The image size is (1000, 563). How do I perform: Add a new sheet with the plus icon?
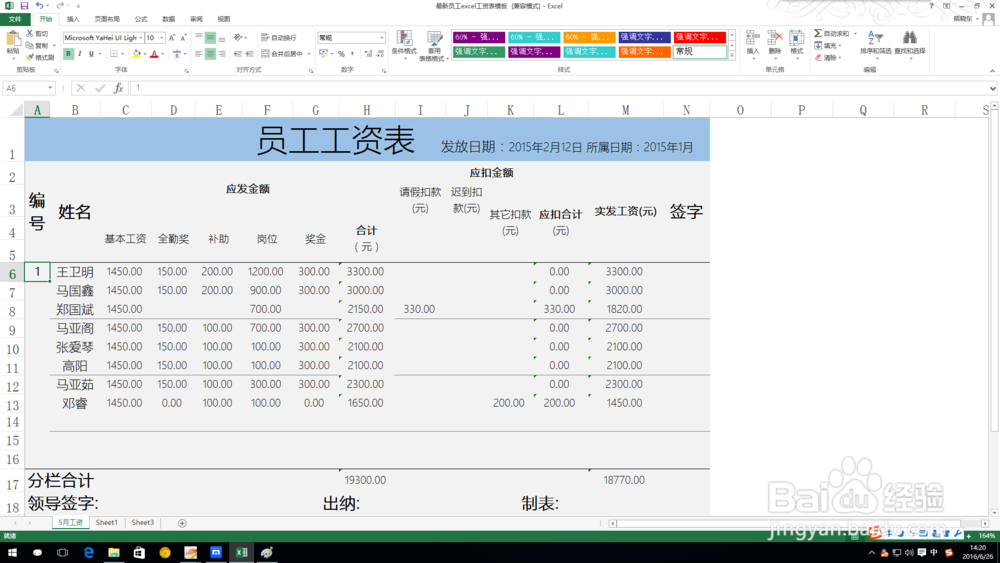[x=182, y=523]
